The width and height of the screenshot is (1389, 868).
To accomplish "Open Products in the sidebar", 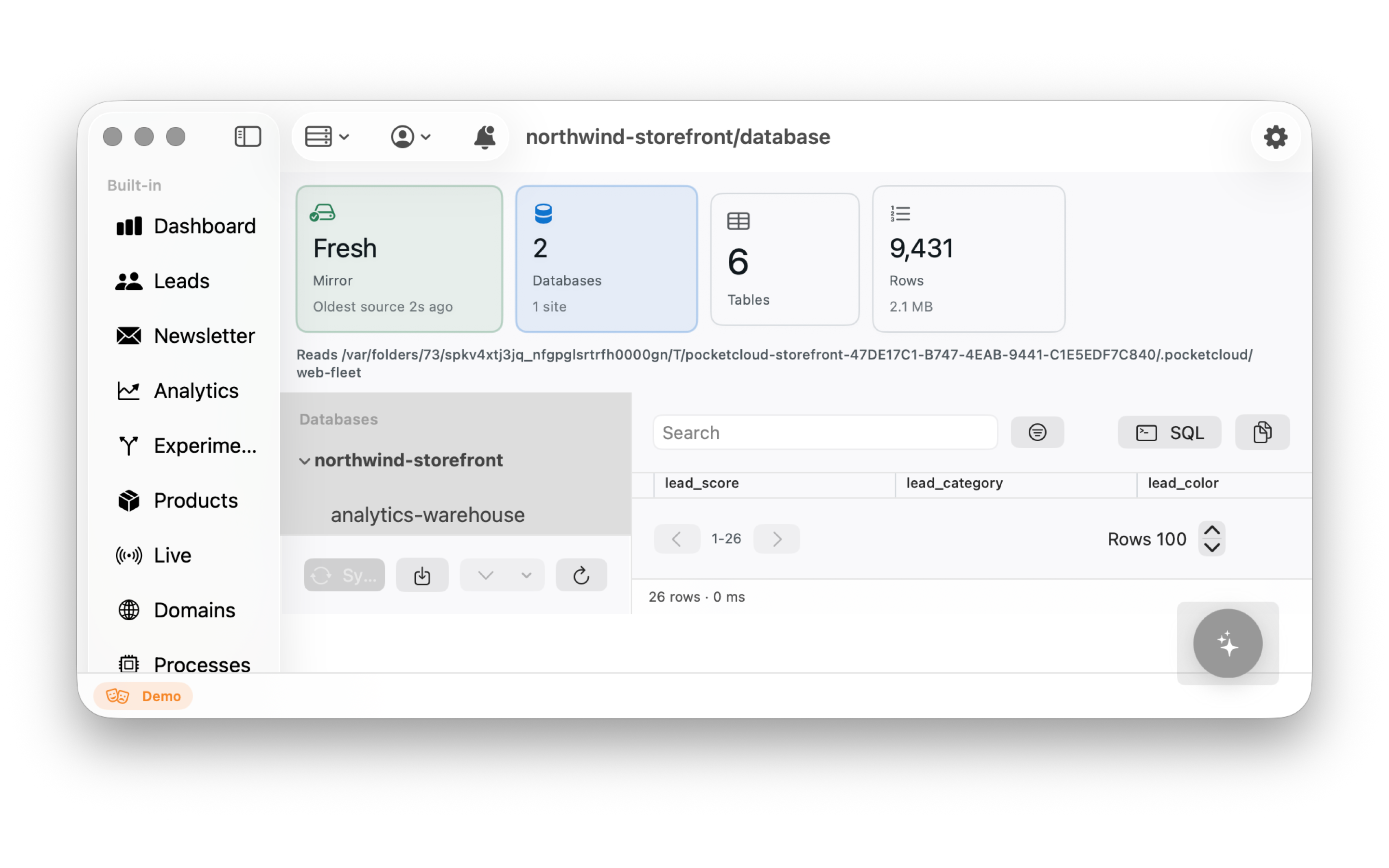I will click(178, 501).
